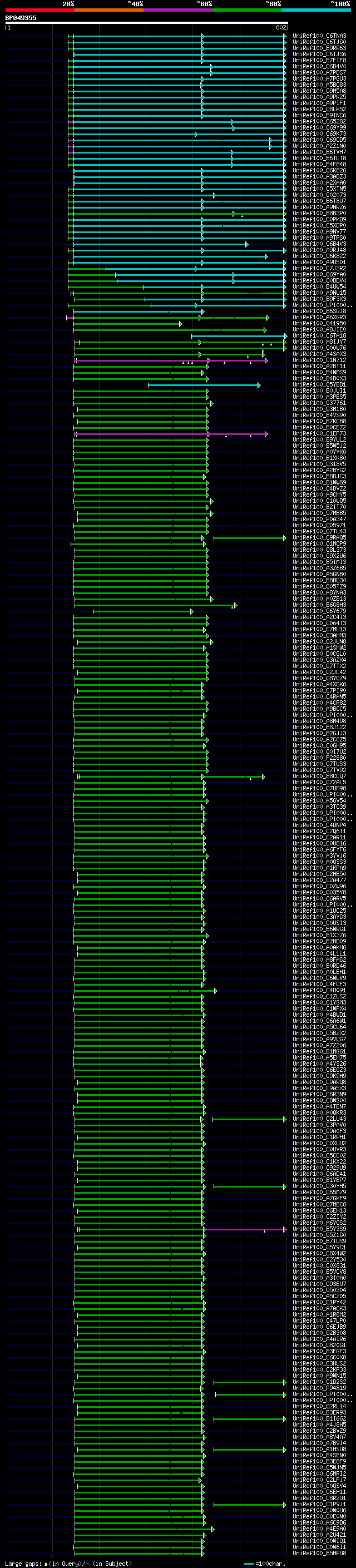Open the UniRef100_B4F848 hit label

(x=319, y=164)
